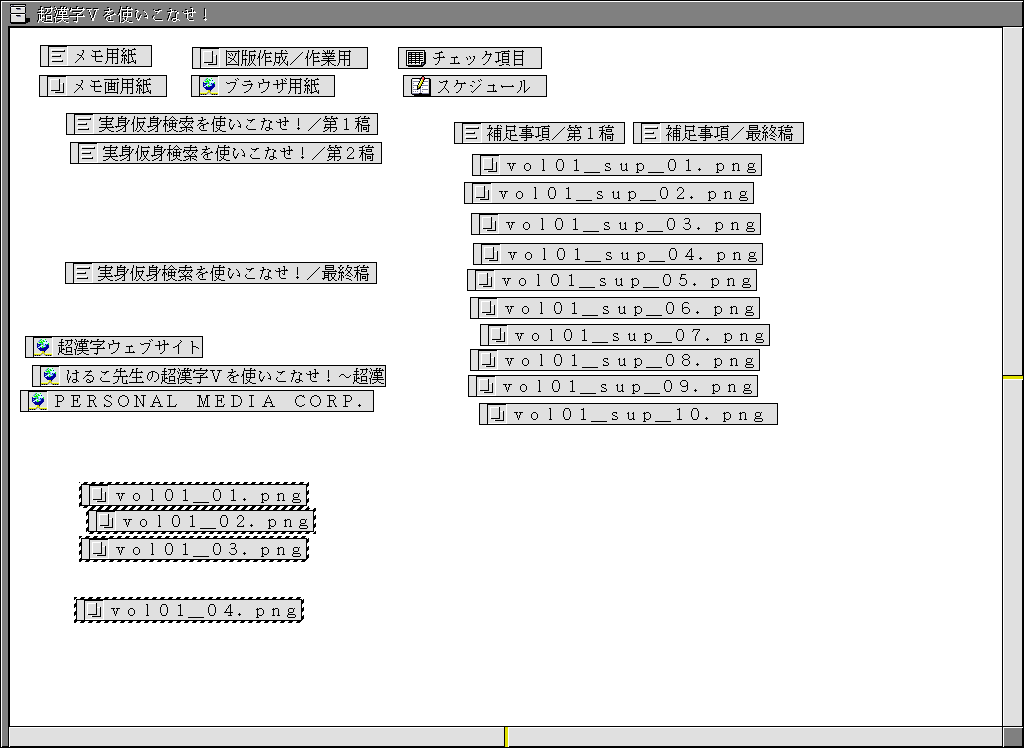Screen dimensions: 1024x748
Task: Click the PERSONAL MEDIA CORP. globe icon
Action: (38, 401)
